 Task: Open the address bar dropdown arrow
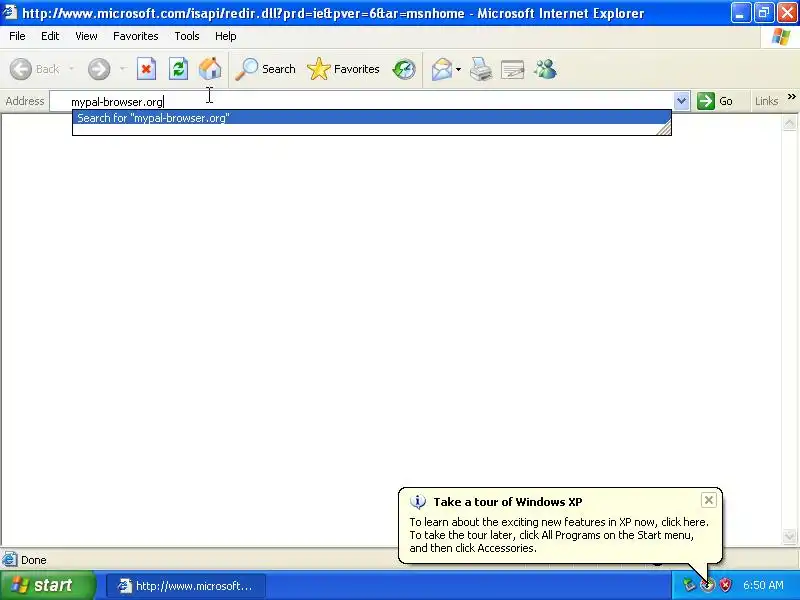coord(681,101)
